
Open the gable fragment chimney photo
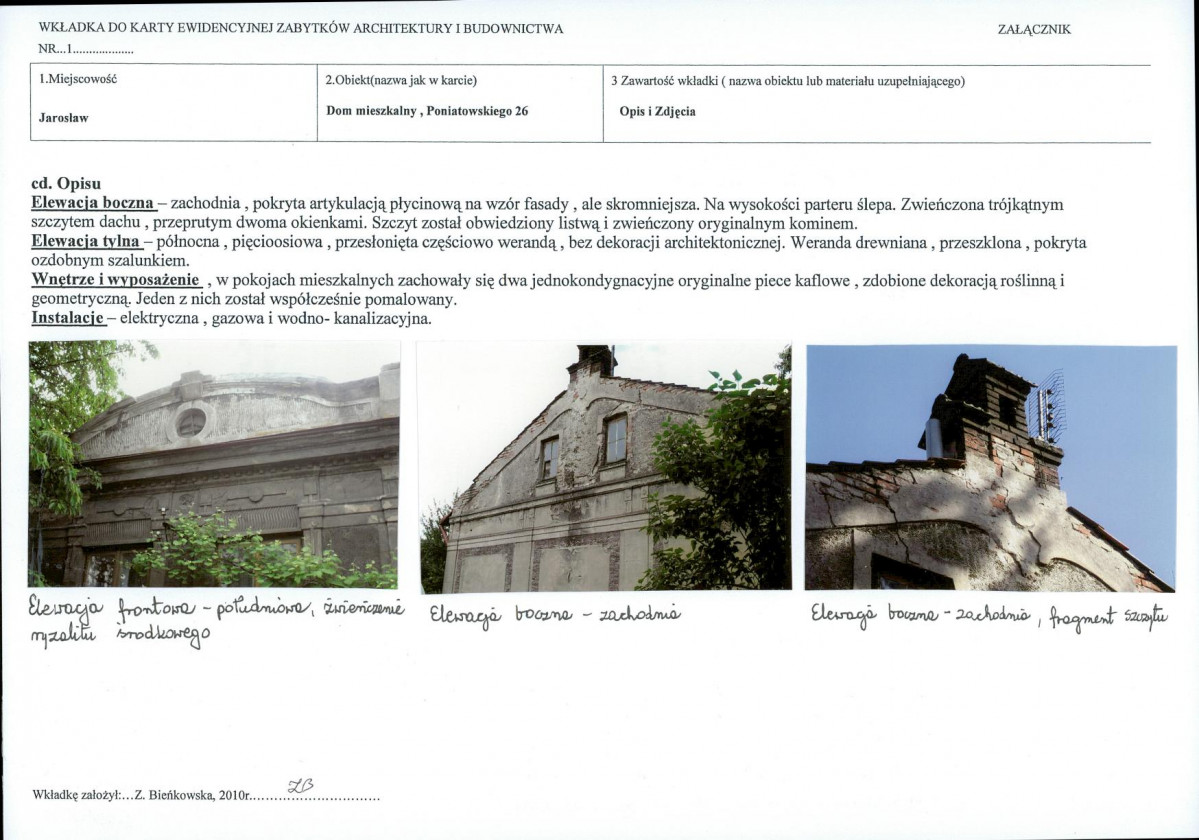[x=991, y=468]
